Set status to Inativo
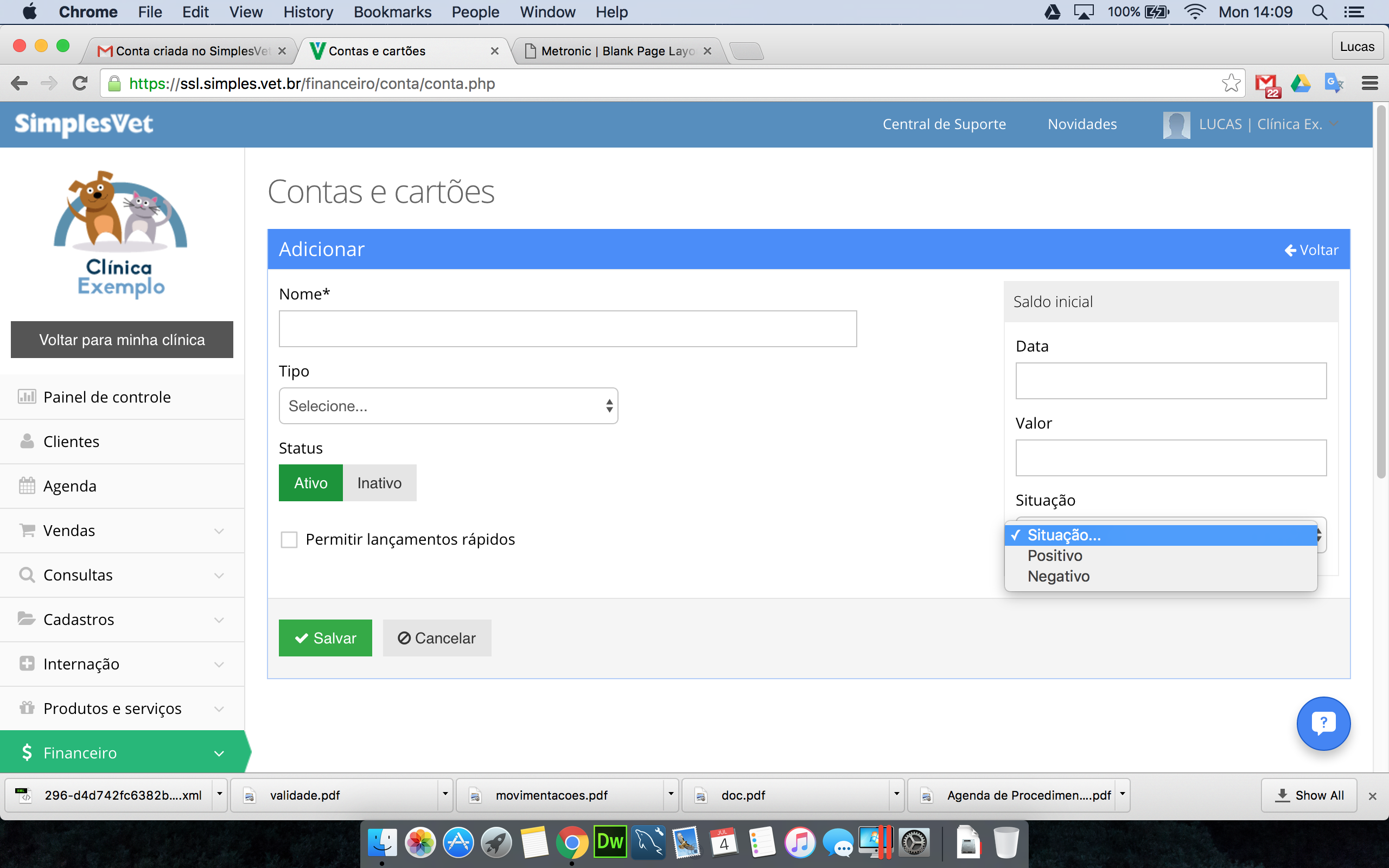1389x868 pixels. [x=379, y=483]
